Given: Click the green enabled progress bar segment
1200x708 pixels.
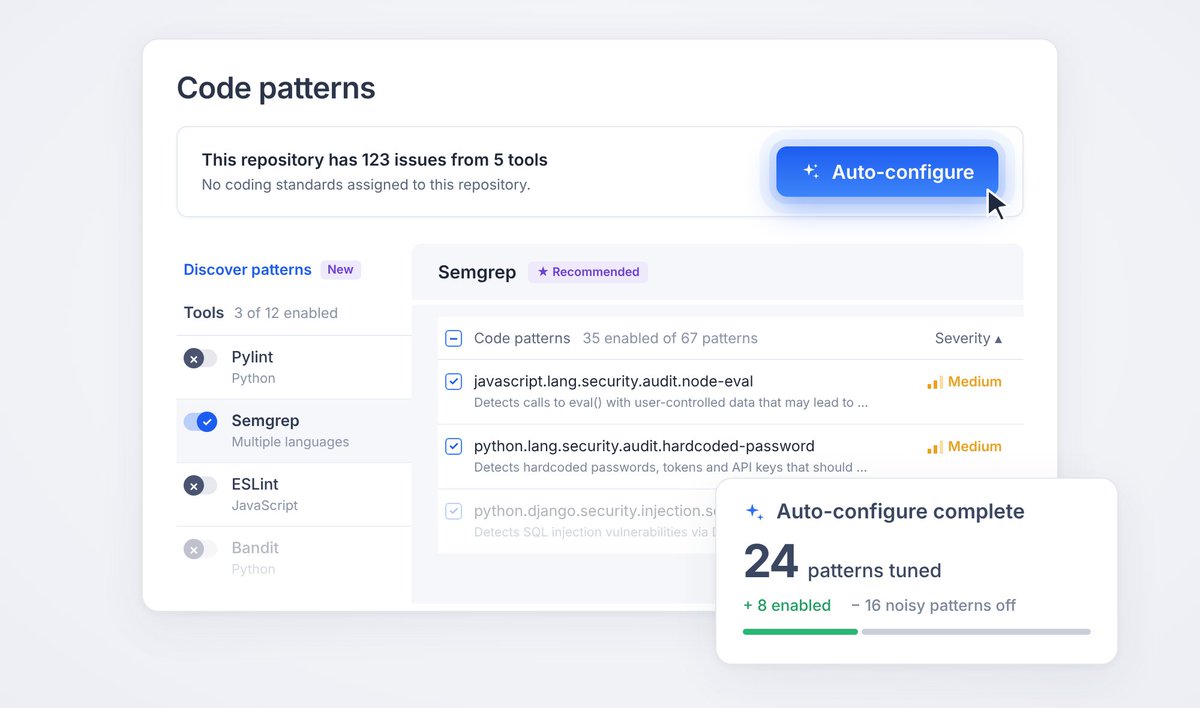Looking at the screenshot, I should pos(800,631).
